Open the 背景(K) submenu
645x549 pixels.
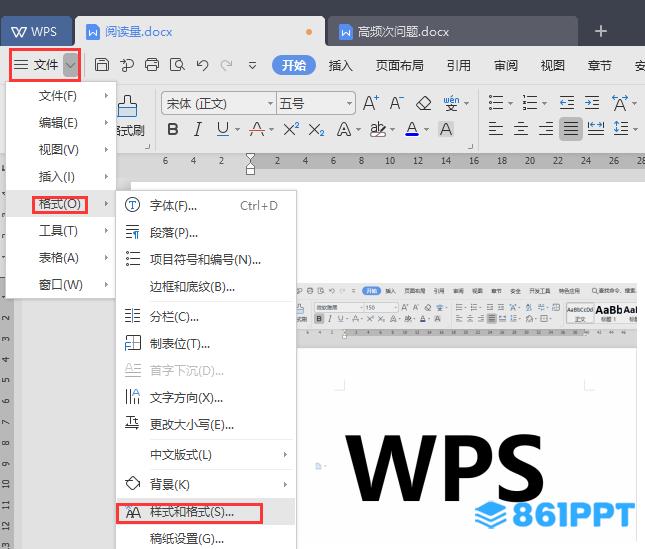(206, 484)
